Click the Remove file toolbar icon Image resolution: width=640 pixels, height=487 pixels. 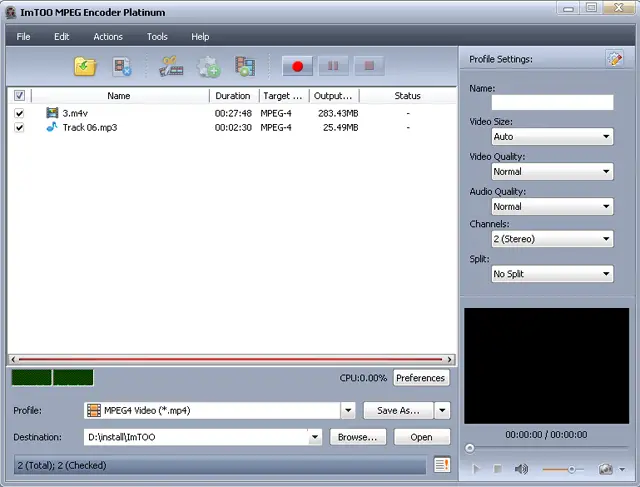[x=122, y=67]
